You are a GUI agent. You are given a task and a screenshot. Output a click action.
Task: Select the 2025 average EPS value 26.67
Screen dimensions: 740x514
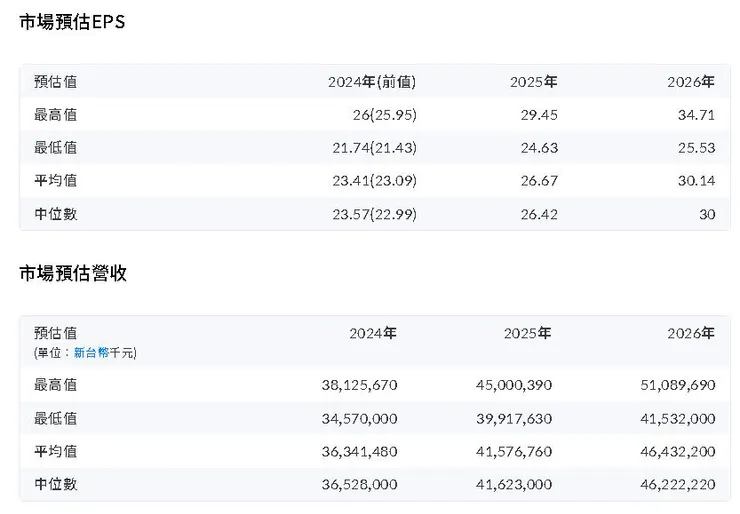click(540, 181)
